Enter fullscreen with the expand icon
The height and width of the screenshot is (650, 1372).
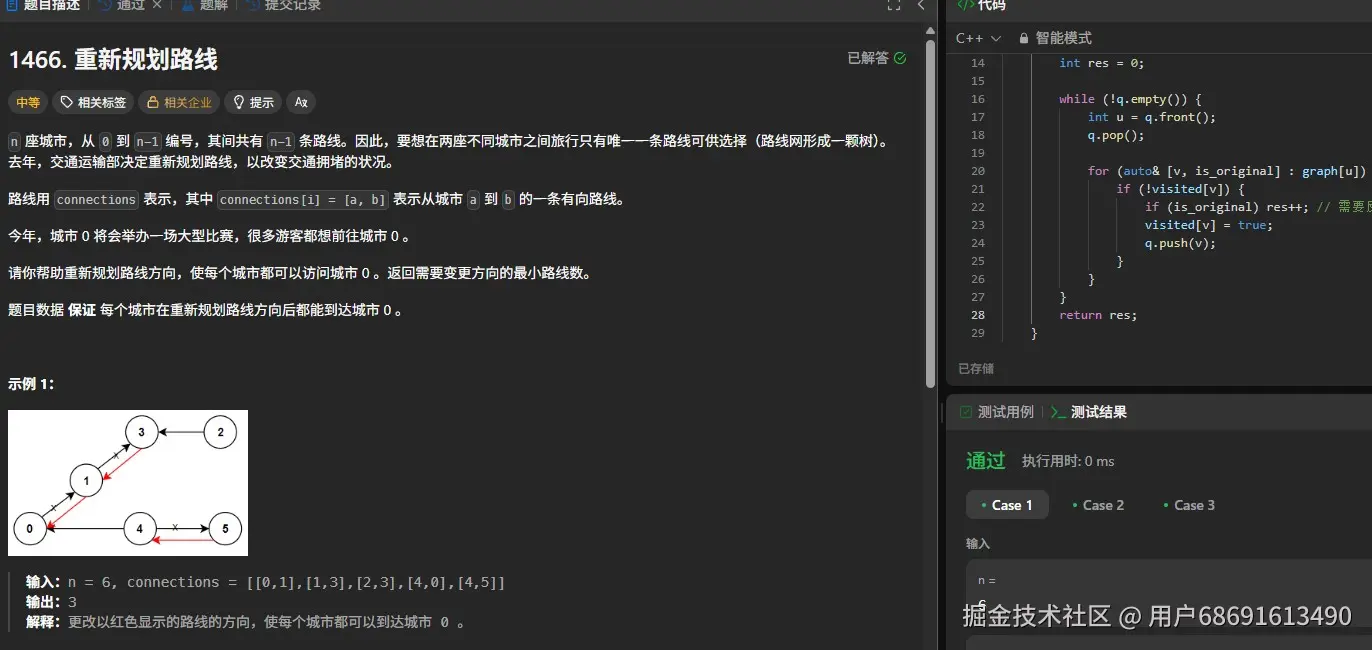893,6
